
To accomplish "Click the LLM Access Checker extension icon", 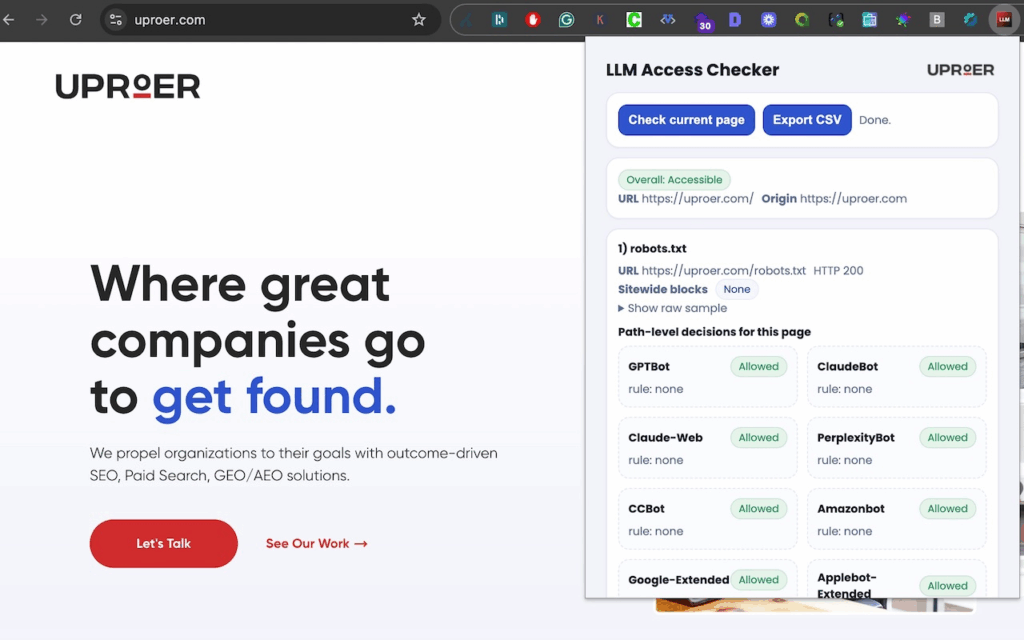I will coord(1004,20).
